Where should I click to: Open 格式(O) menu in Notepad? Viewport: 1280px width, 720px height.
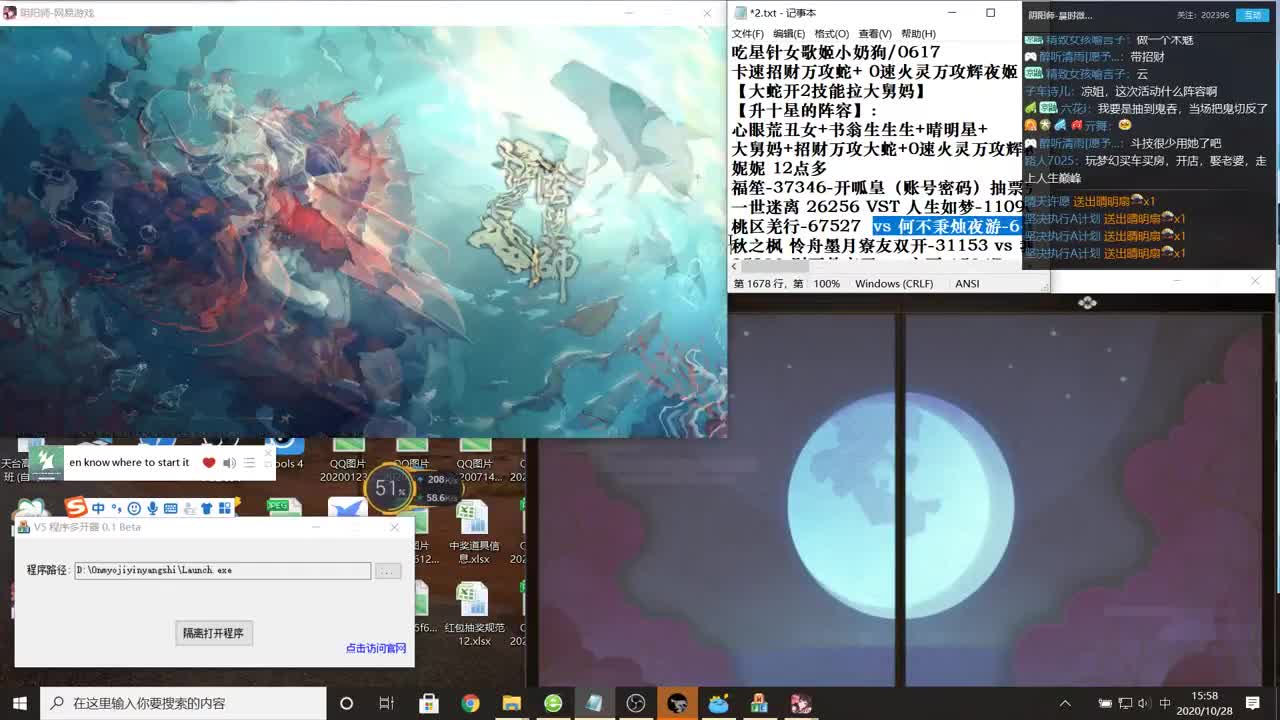tap(832, 34)
